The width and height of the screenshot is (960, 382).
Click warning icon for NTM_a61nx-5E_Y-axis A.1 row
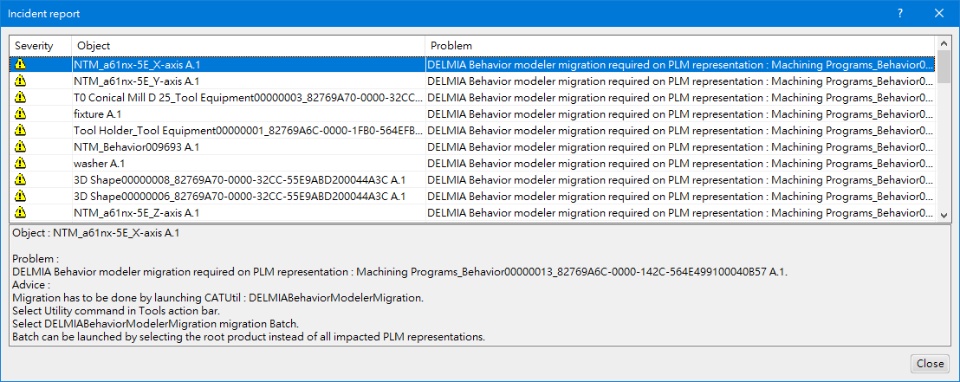20,80
